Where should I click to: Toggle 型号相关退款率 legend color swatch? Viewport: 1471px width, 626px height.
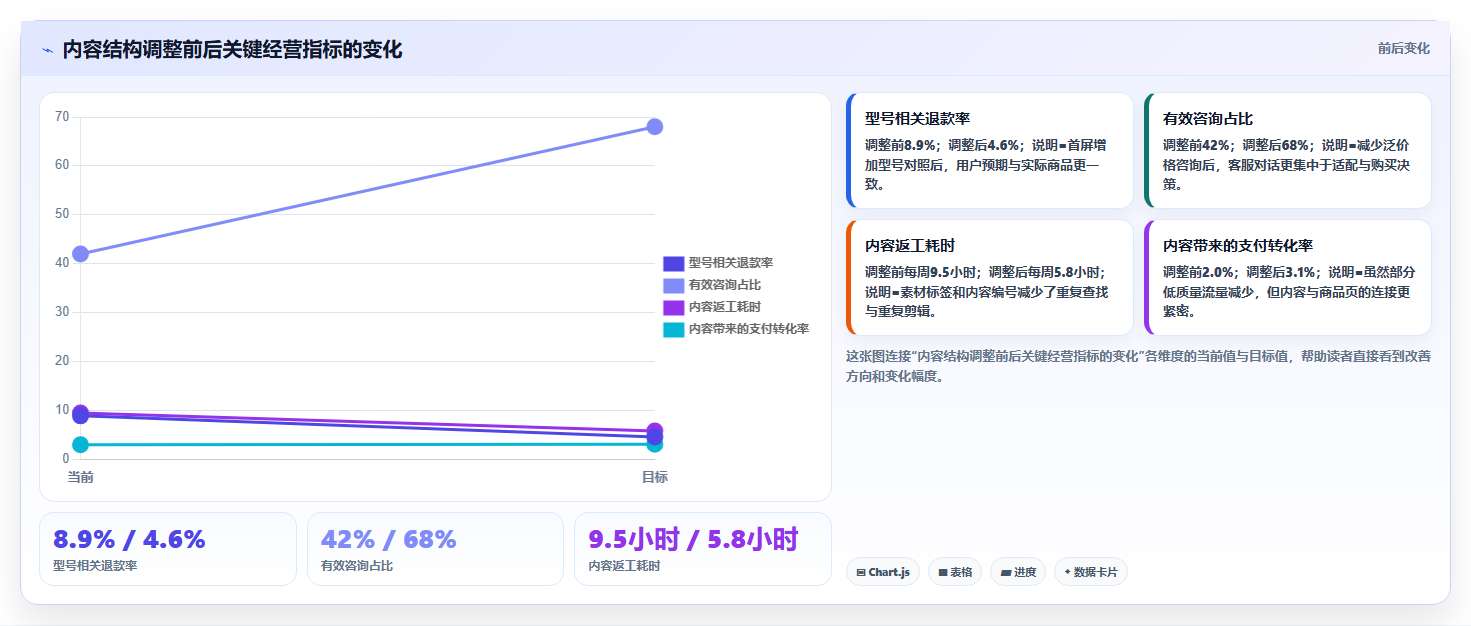coord(673,263)
